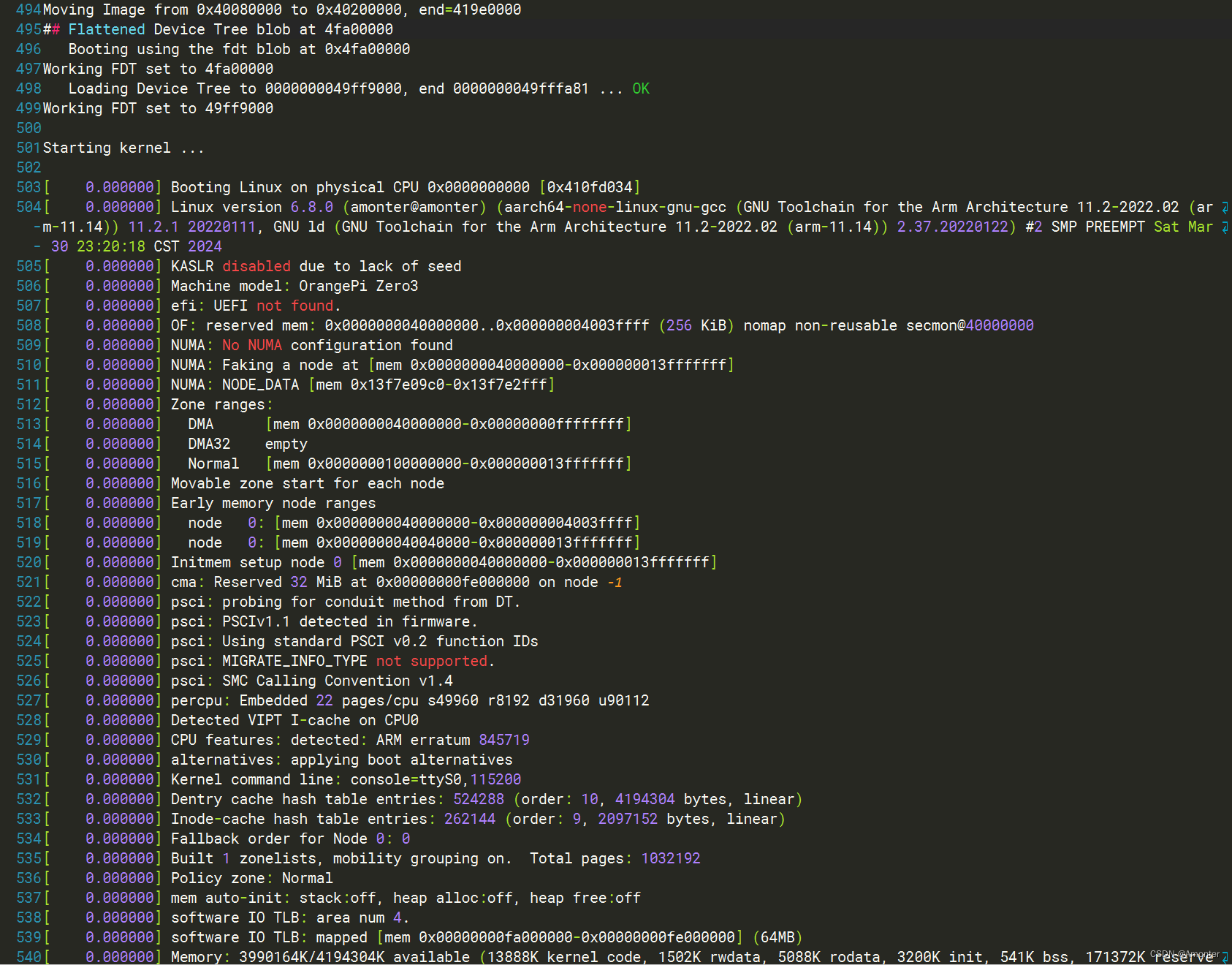Click line number 494
The width and height of the screenshot is (1232, 965).
coord(28,10)
